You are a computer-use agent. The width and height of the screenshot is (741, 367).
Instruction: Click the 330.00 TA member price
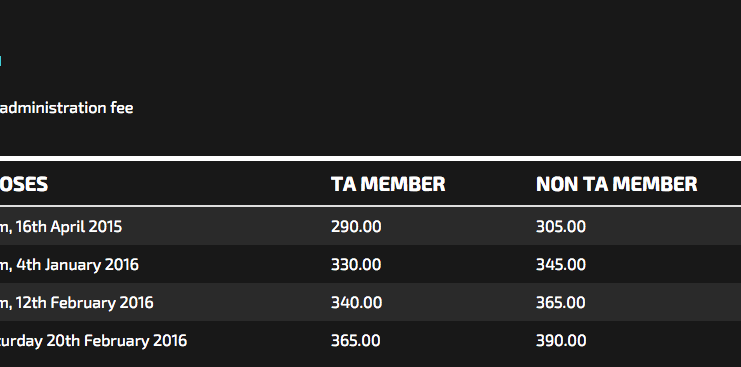[x=356, y=265]
